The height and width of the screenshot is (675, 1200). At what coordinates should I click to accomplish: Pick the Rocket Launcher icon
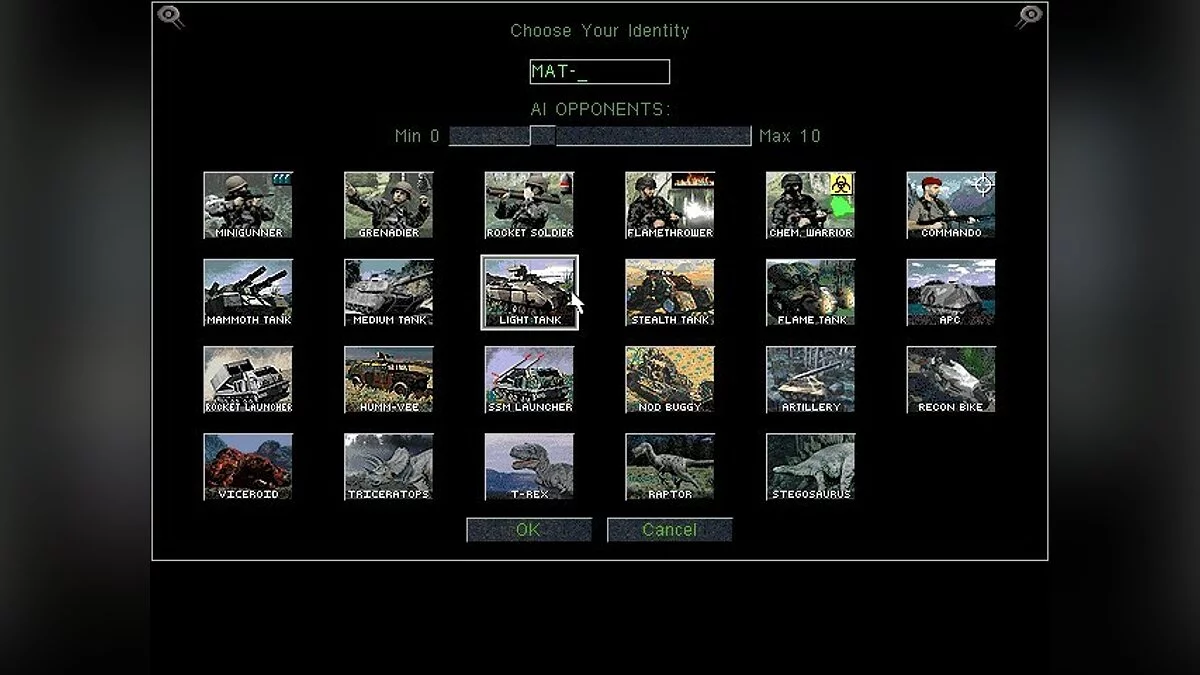tap(248, 379)
